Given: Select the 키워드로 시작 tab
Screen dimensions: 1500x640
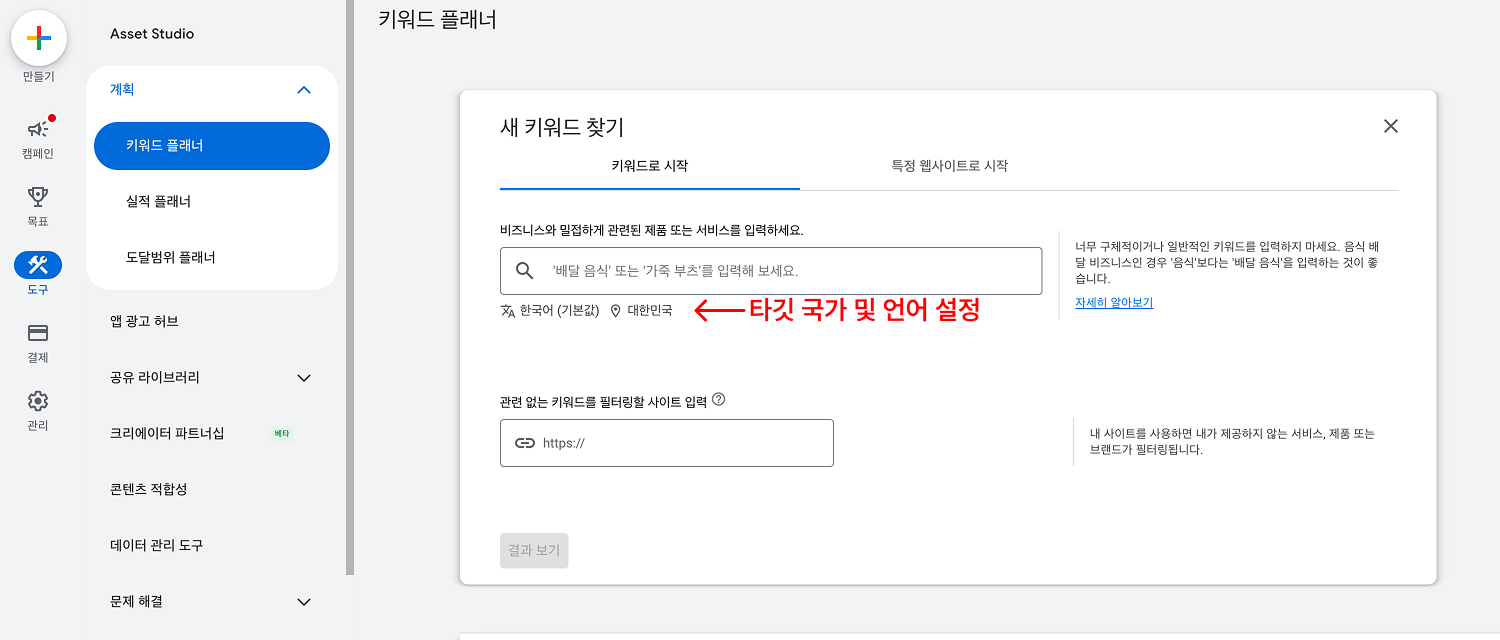Looking at the screenshot, I should [x=648, y=167].
